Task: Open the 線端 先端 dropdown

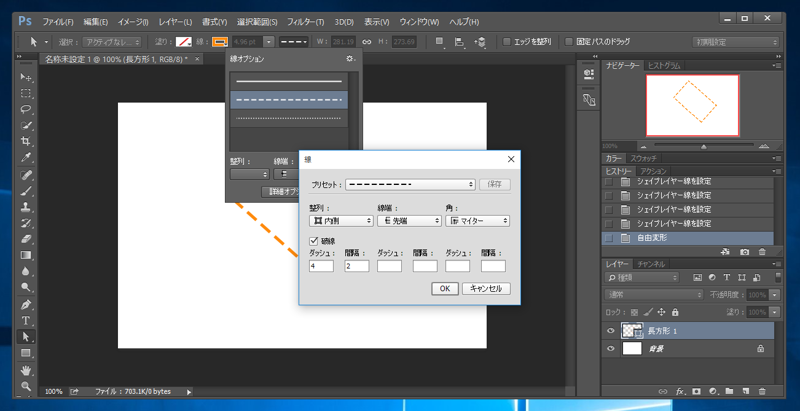Action: (x=409, y=221)
